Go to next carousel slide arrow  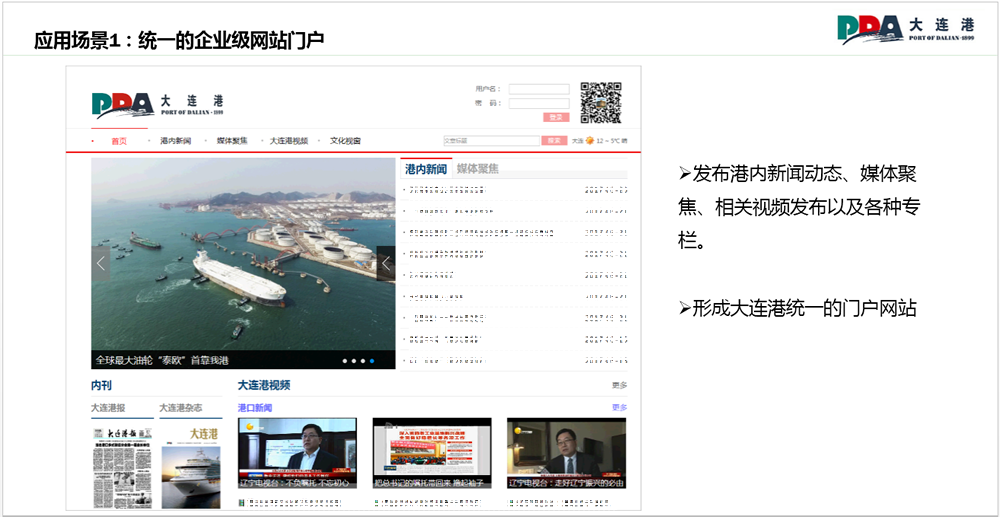(x=386, y=263)
